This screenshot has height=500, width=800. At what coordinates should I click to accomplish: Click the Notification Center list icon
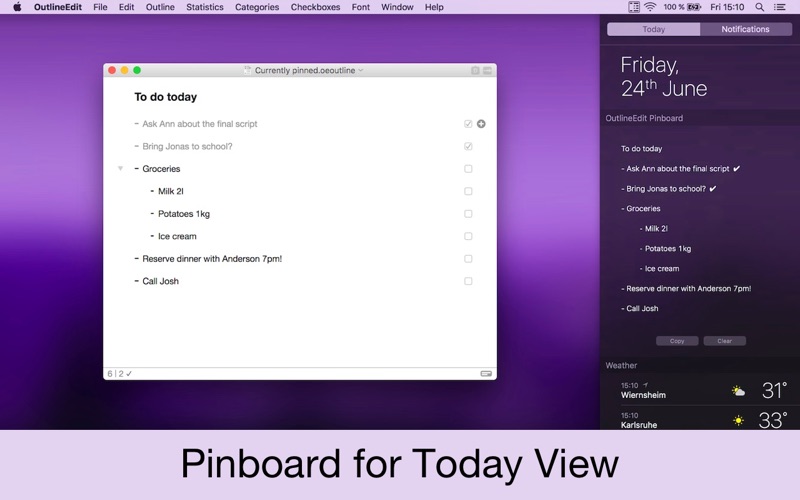click(x=780, y=7)
